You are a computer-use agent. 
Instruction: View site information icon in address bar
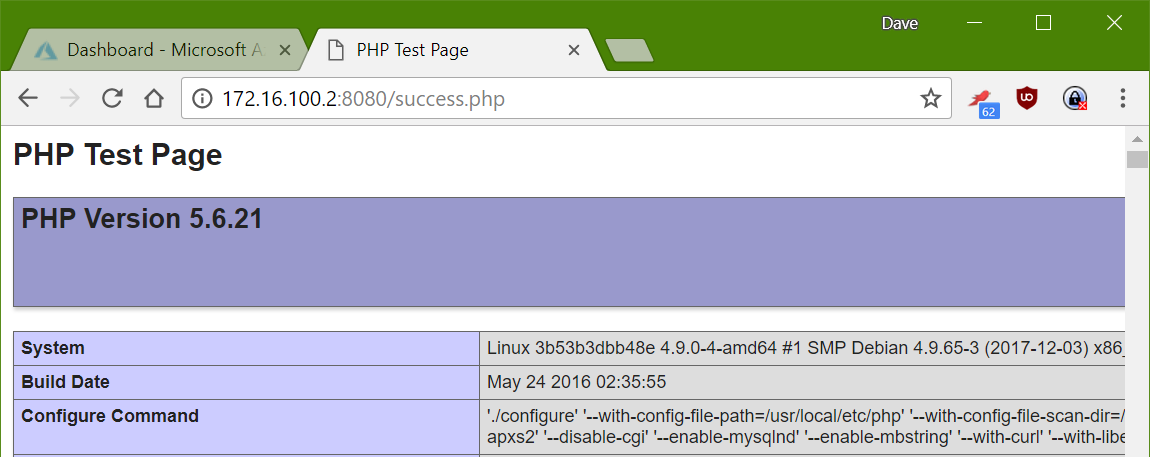202,98
